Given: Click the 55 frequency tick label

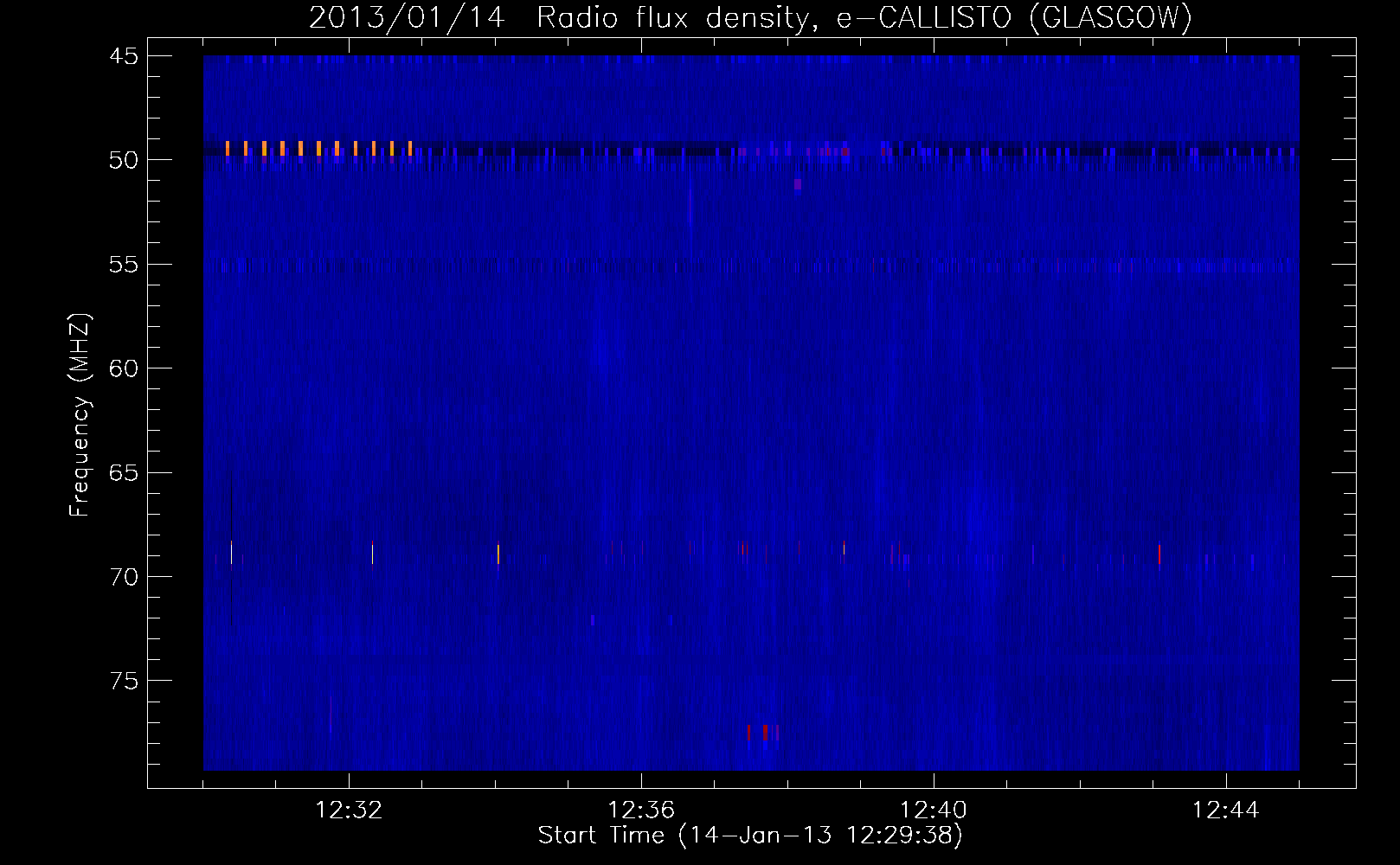Looking at the screenshot, I should tap(124, 265).
